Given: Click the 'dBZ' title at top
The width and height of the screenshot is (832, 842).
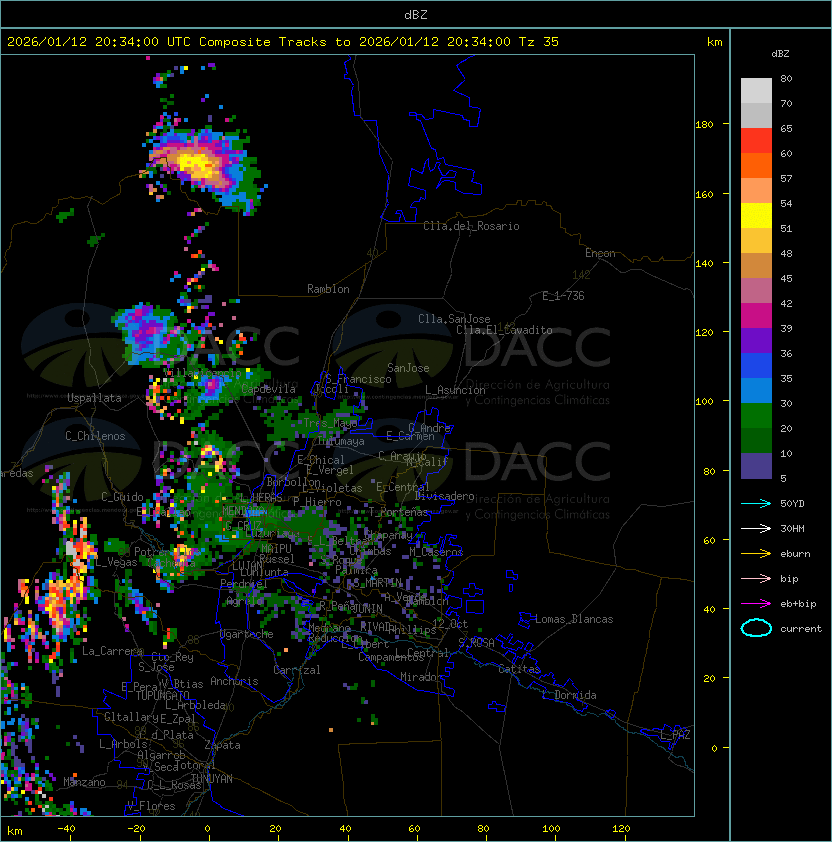Looking at the screenshot, I should (x=416, y=14).
